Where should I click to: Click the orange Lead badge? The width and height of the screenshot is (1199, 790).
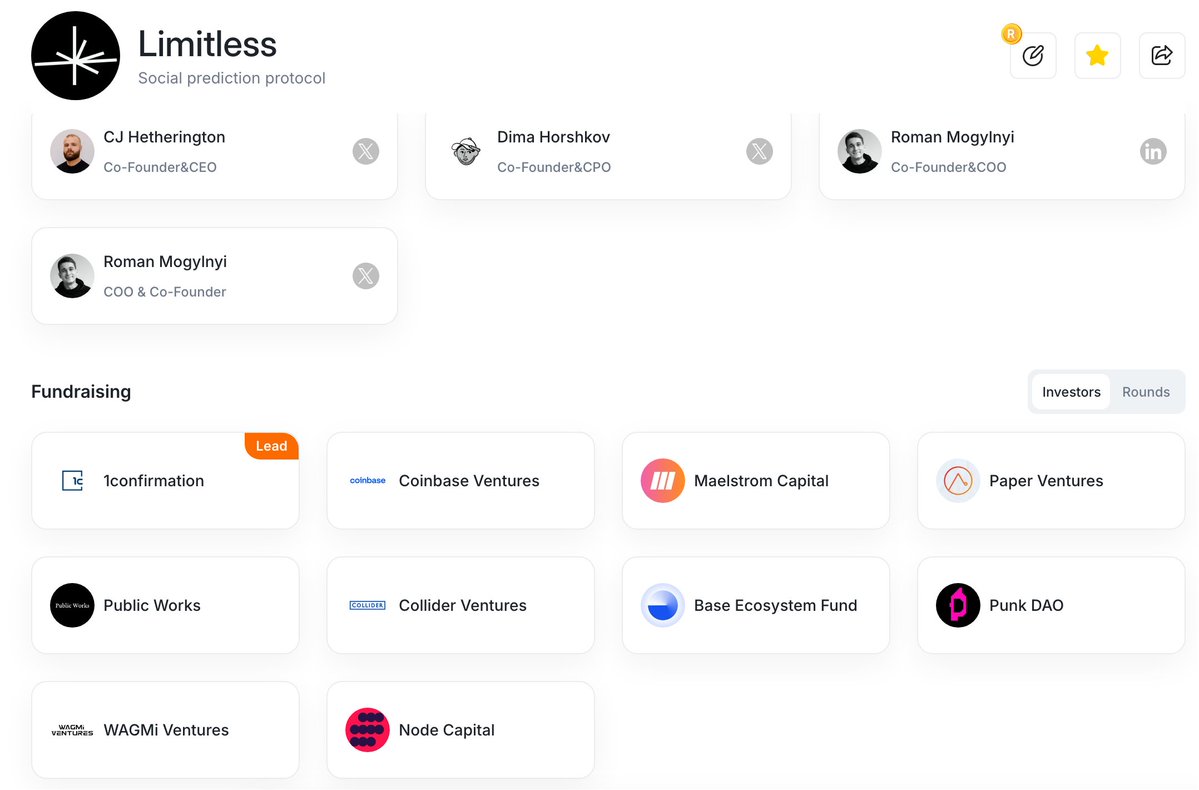point(271,446)
